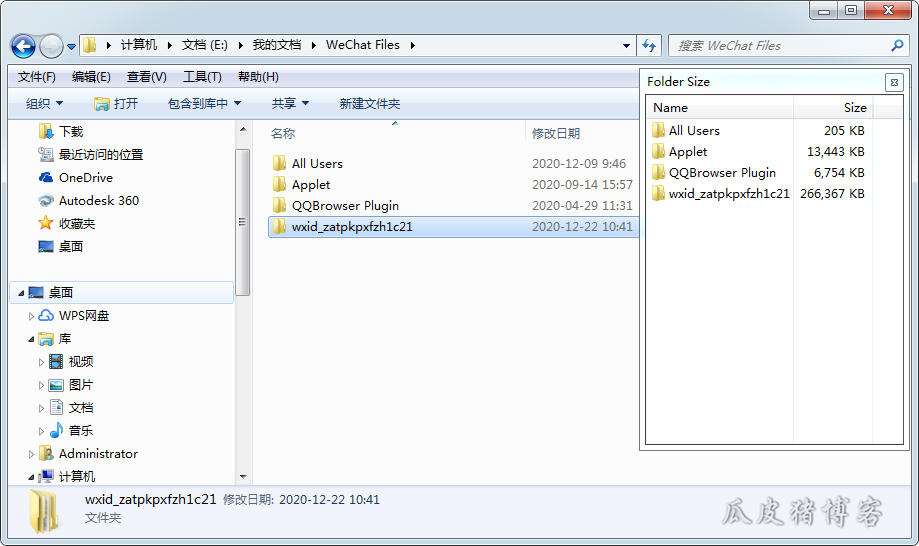Sort by Name column in Folder Size
Screen dimensions: 919x546
(x=722, y=108)
